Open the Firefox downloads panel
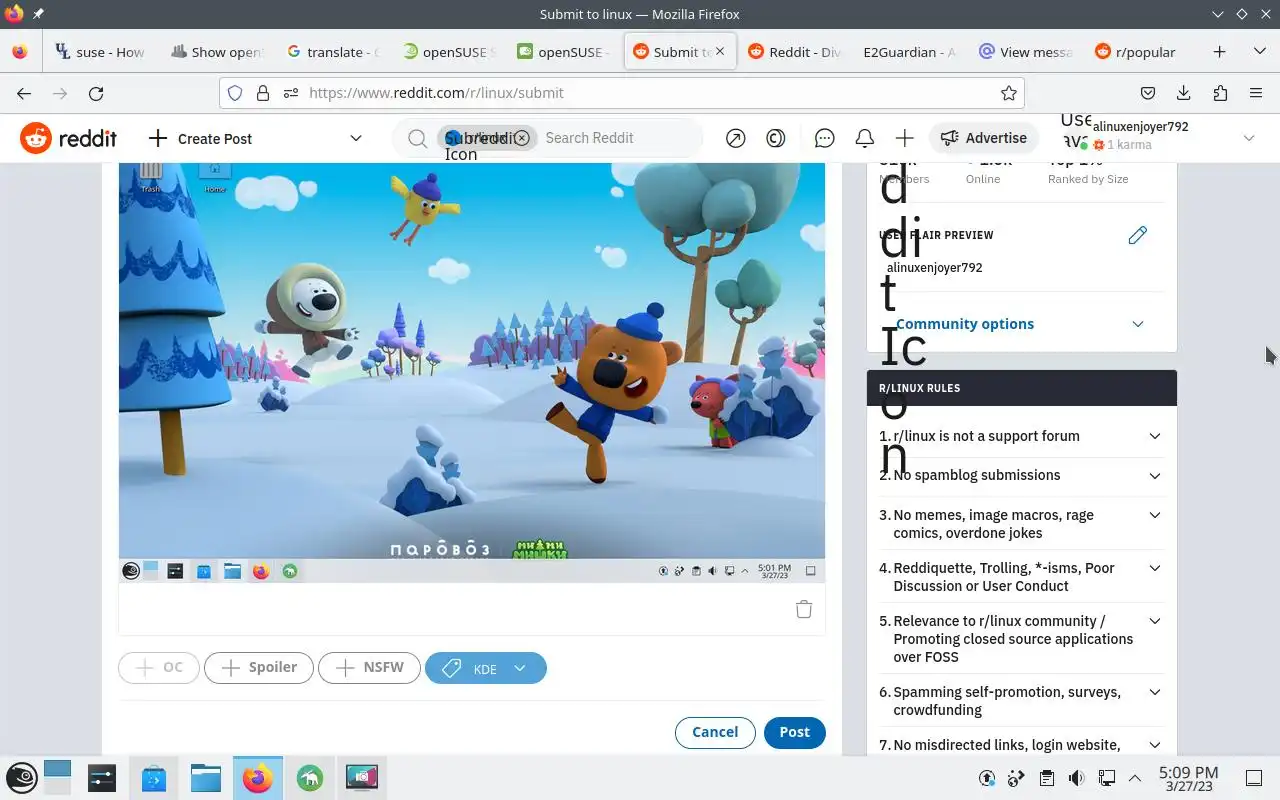The width and height of the screenshot is (1280, 800). 1184,93
